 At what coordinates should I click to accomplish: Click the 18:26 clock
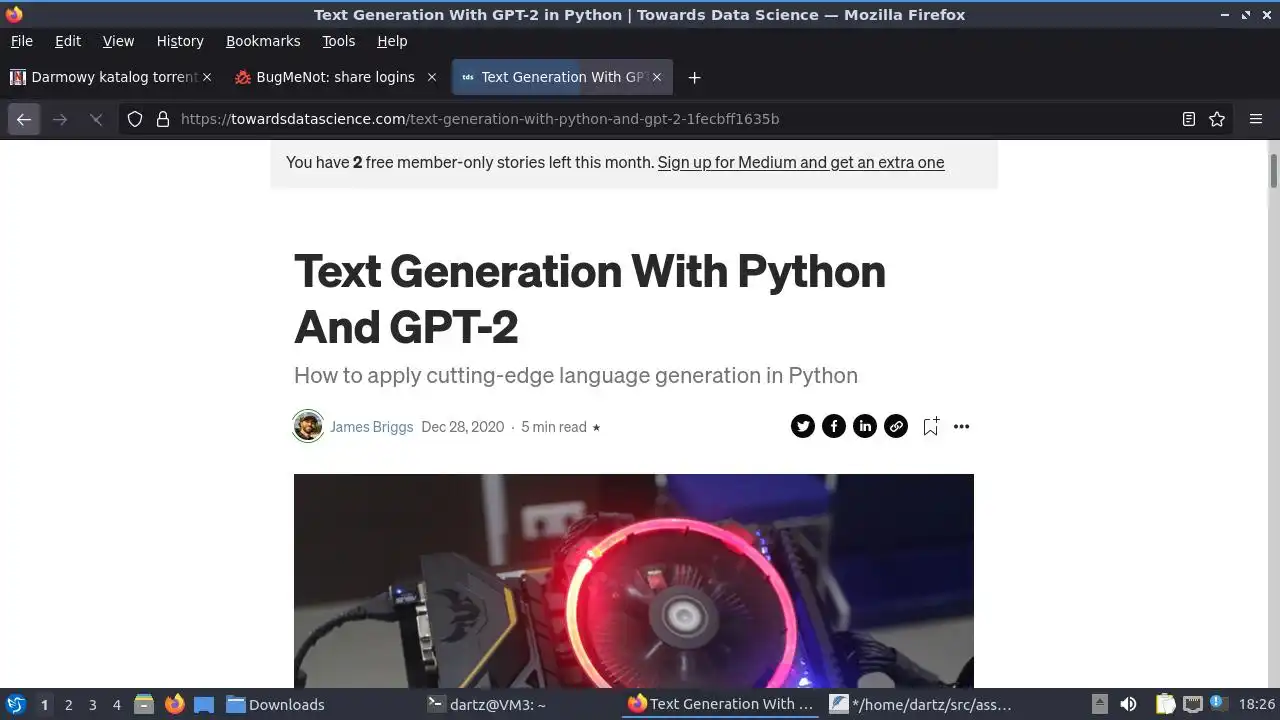click(1256, 704)
